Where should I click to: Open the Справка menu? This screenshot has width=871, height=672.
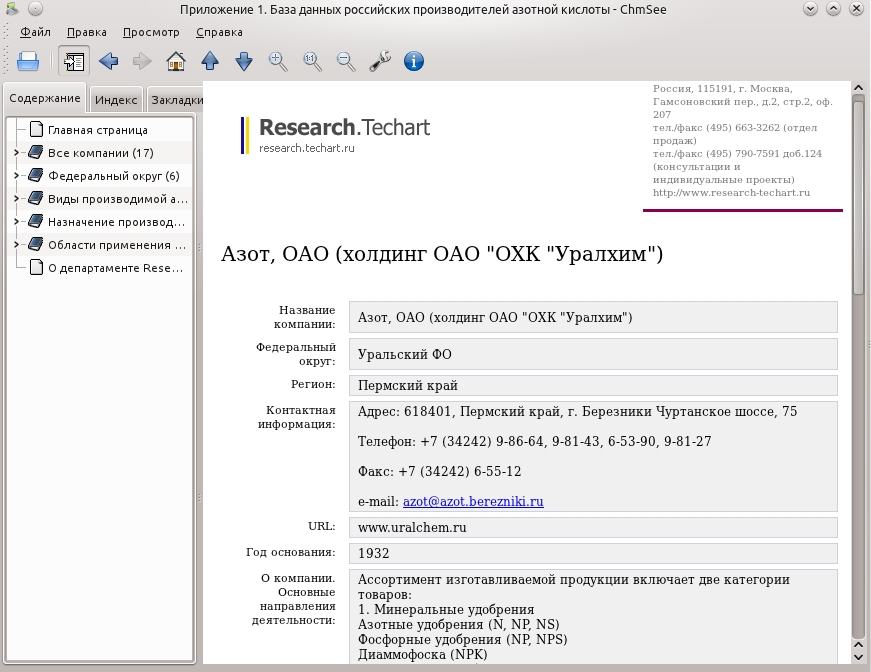[219, 32]
